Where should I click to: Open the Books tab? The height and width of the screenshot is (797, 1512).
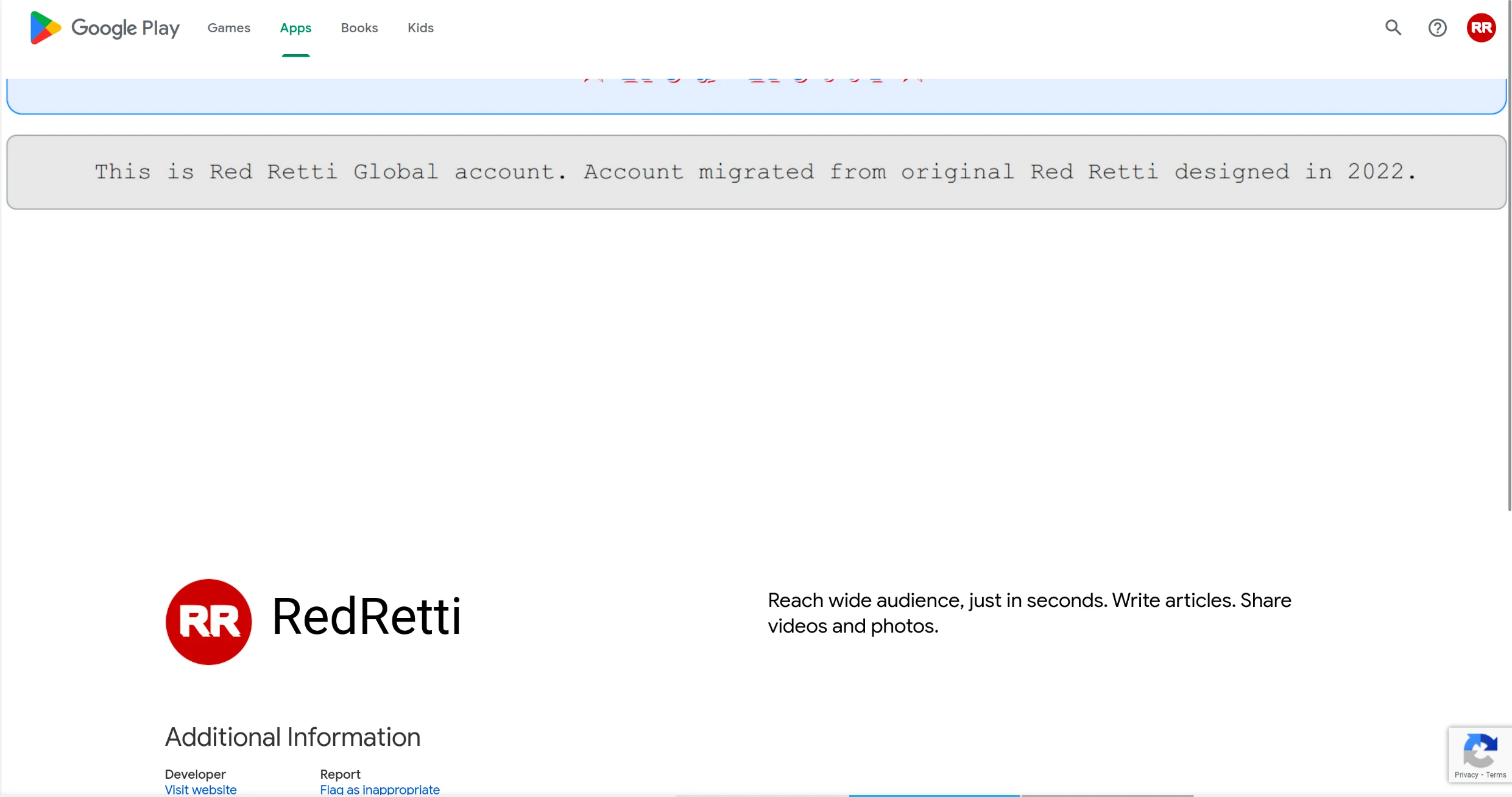359,28
